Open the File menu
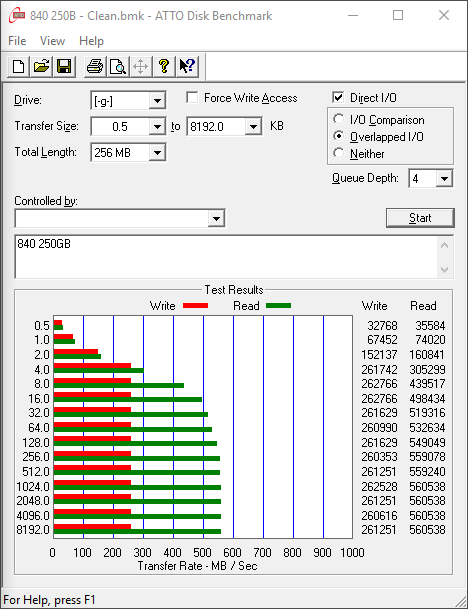 tap(17, 41)
